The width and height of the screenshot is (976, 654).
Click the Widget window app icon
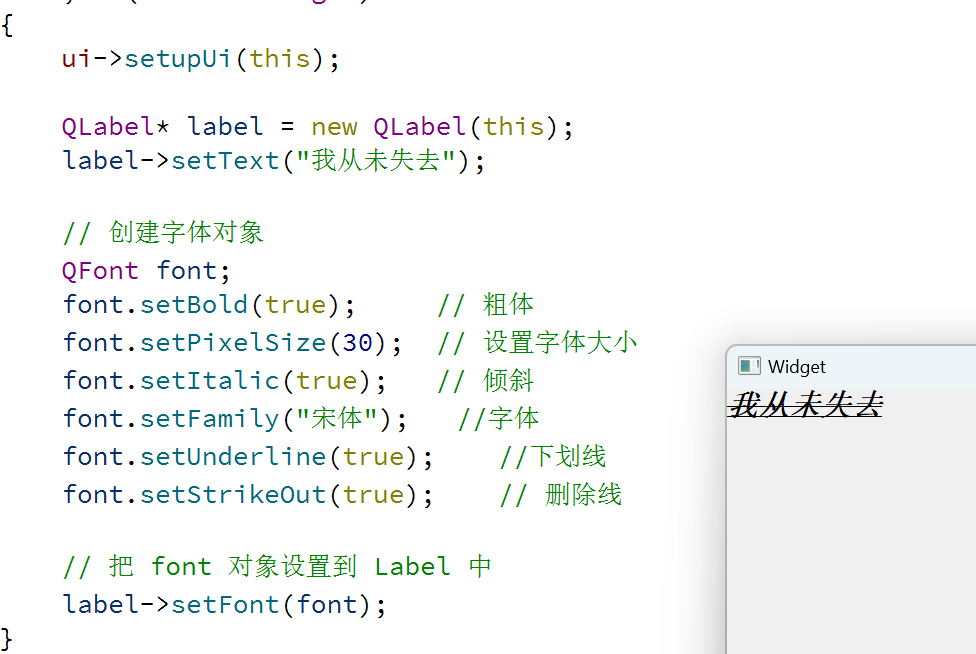point(749,367)
